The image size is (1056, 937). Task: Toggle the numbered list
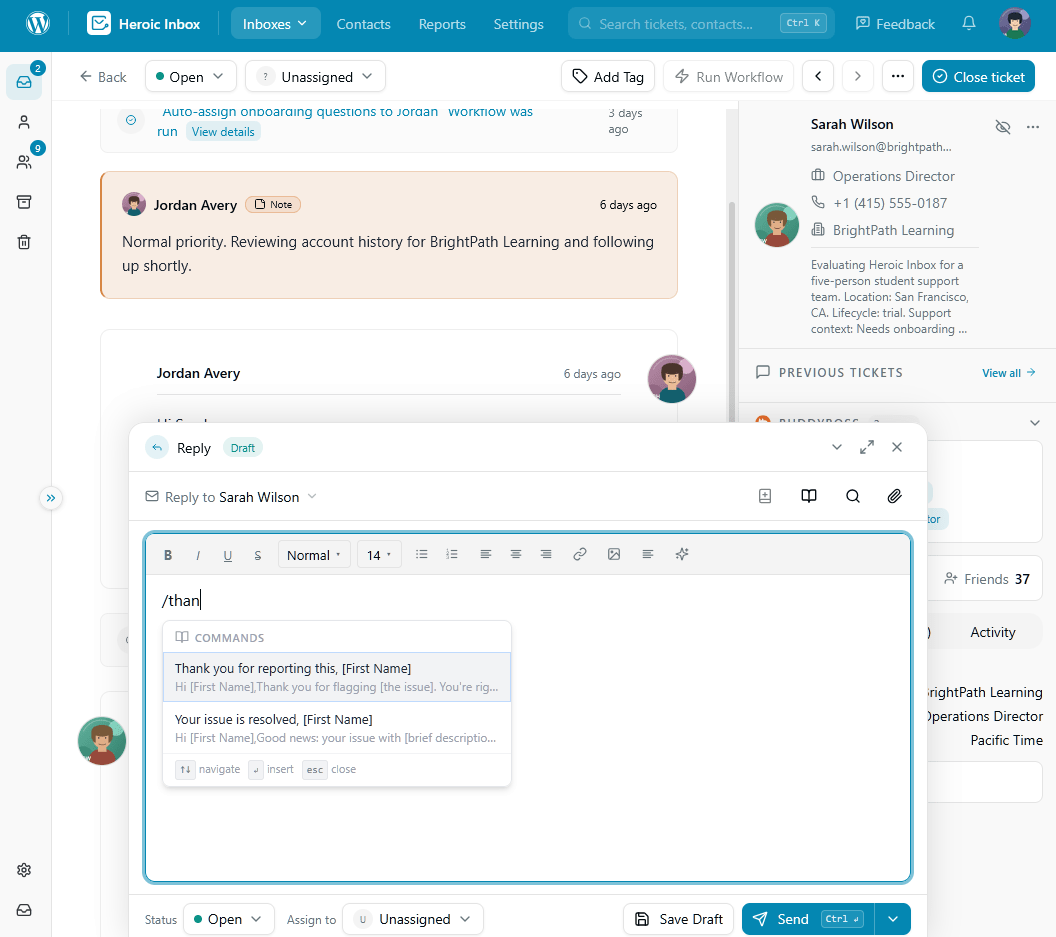[452, 554]
